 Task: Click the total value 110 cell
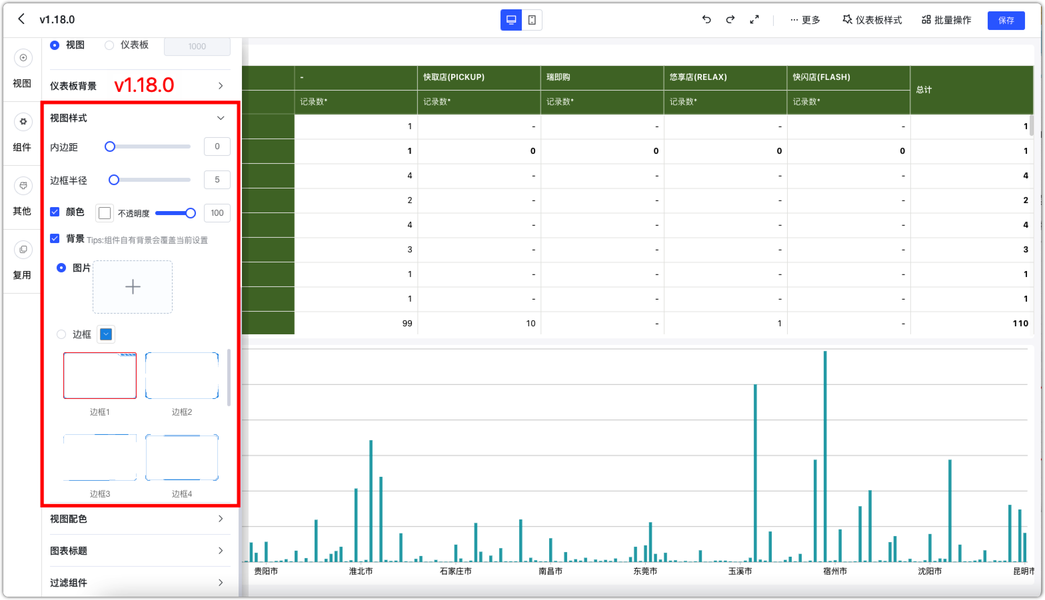pyautogui.click(x=972, y=323)
